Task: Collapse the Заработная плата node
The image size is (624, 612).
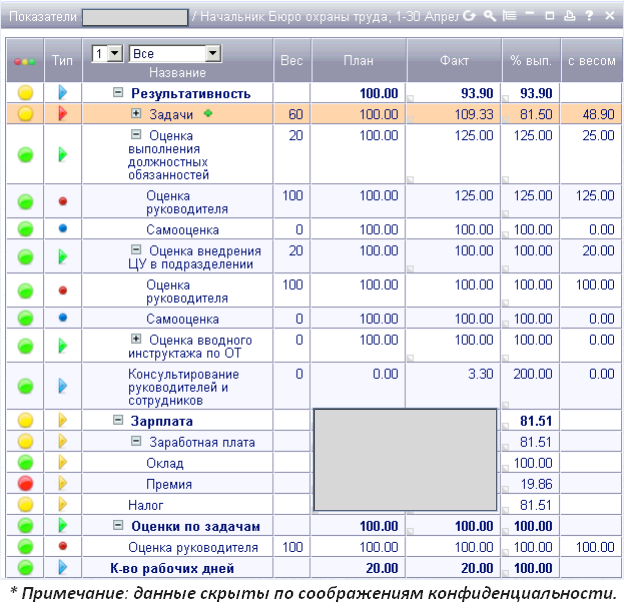Action: pyautogui.click(x=136, y=441)
